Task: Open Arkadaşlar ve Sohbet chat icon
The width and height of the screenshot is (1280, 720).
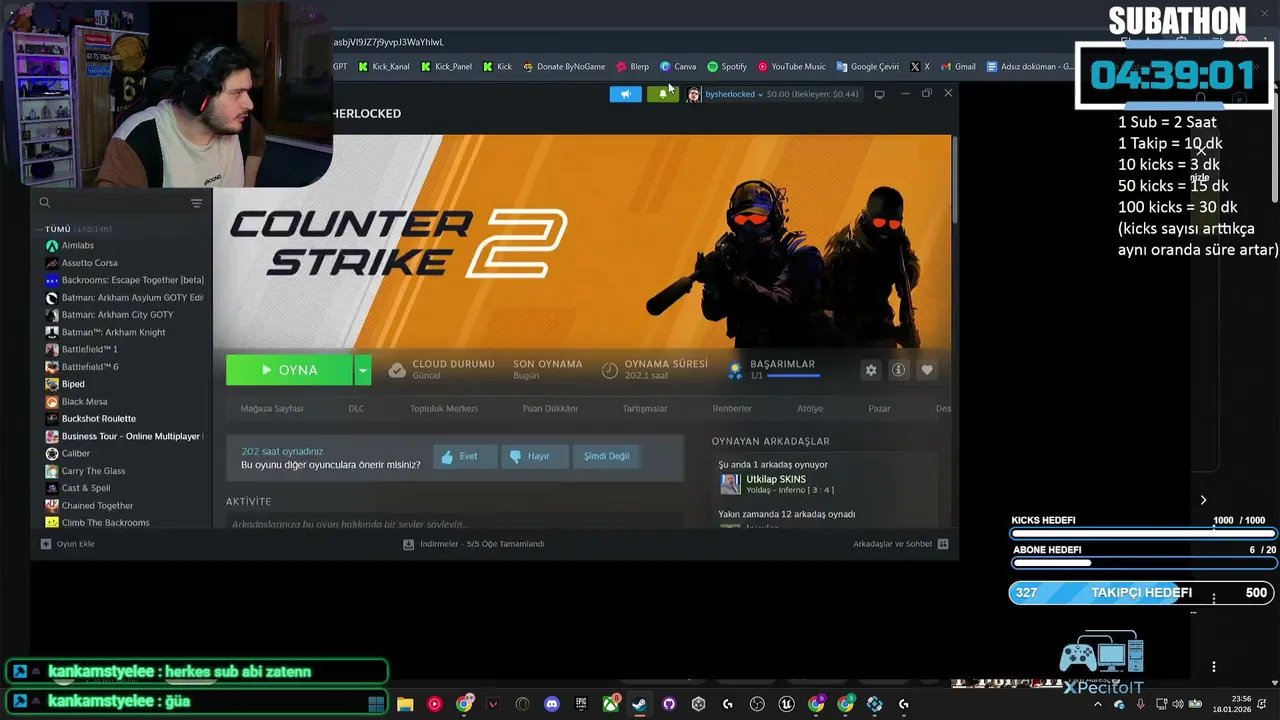Action: pos(943,544)
